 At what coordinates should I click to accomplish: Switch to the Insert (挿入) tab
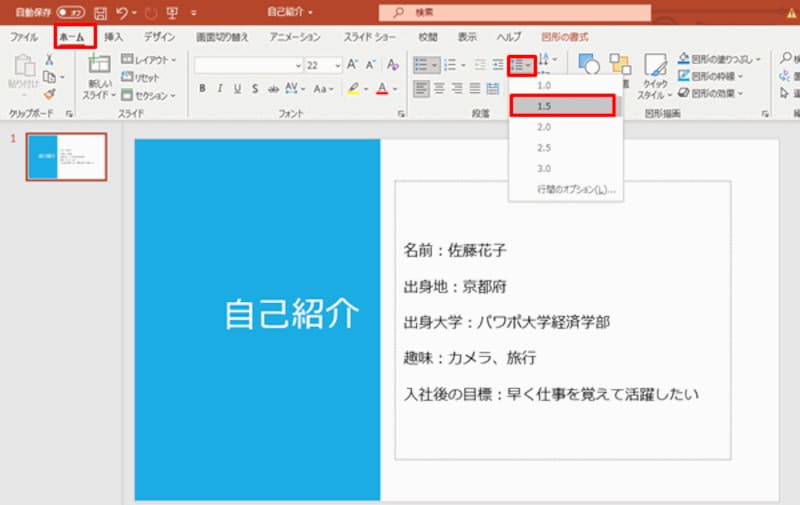point(113,37)
